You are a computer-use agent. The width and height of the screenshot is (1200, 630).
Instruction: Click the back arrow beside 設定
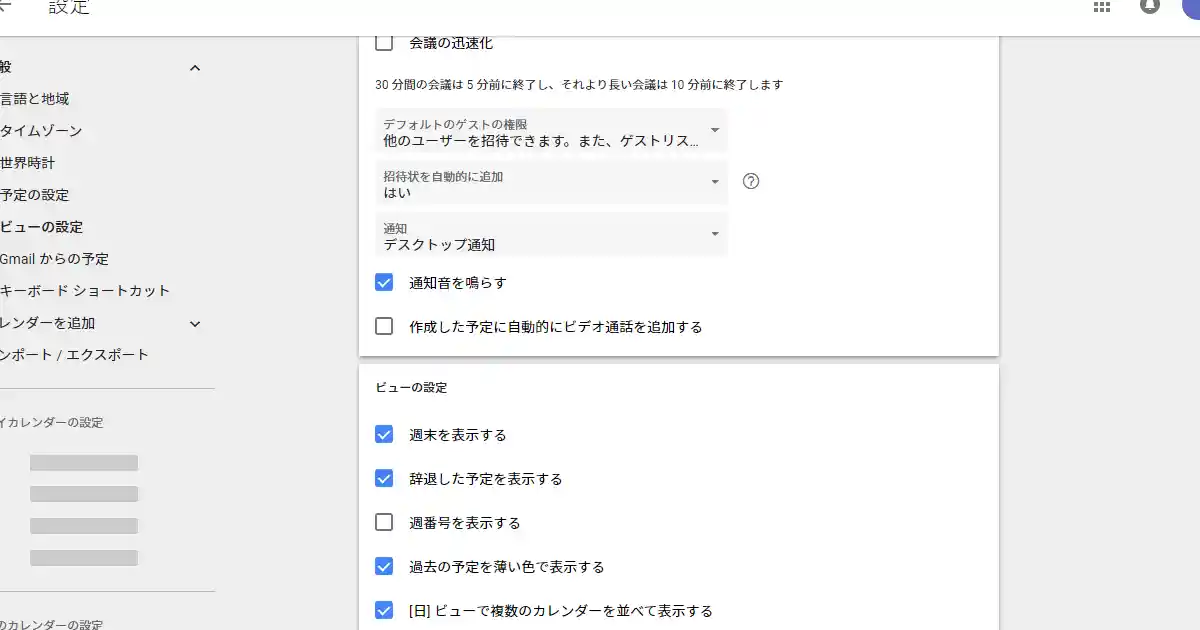tap(4, 6)
